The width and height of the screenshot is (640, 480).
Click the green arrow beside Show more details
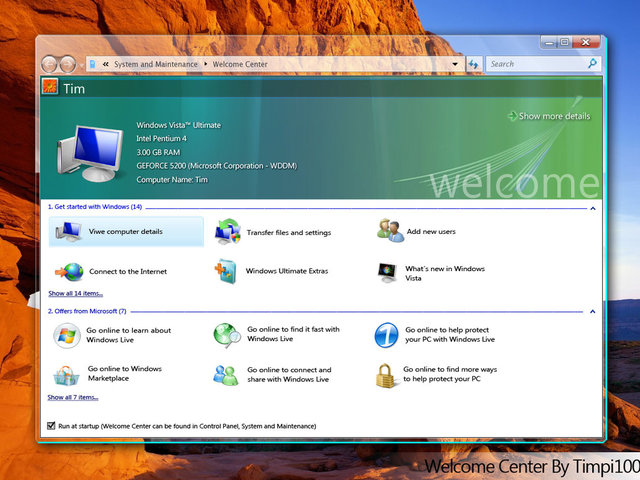(x=512, y=116)
